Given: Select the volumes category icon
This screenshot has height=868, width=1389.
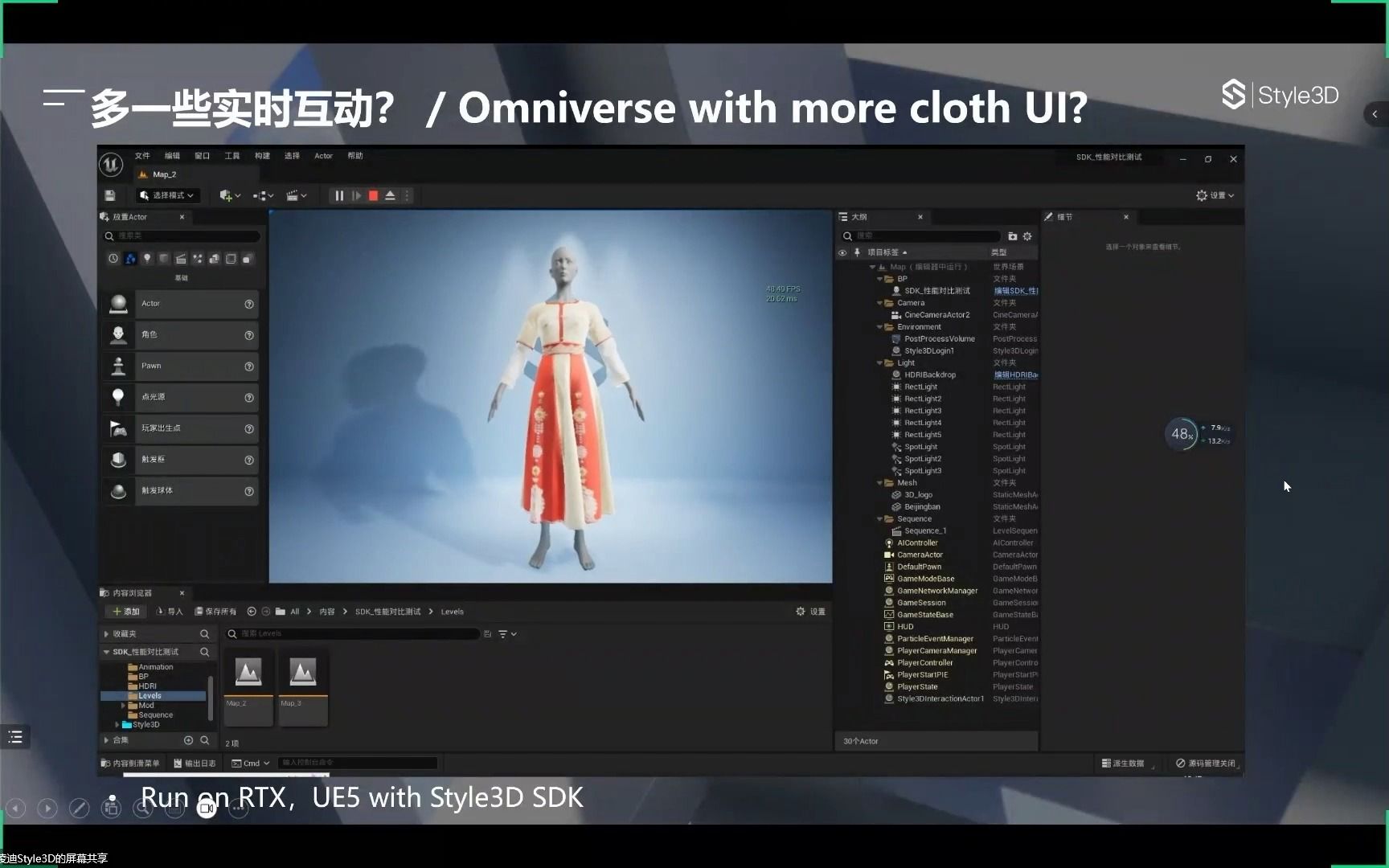Looking at the screenshot, I should pyautogui.click(x=231, y=259).
